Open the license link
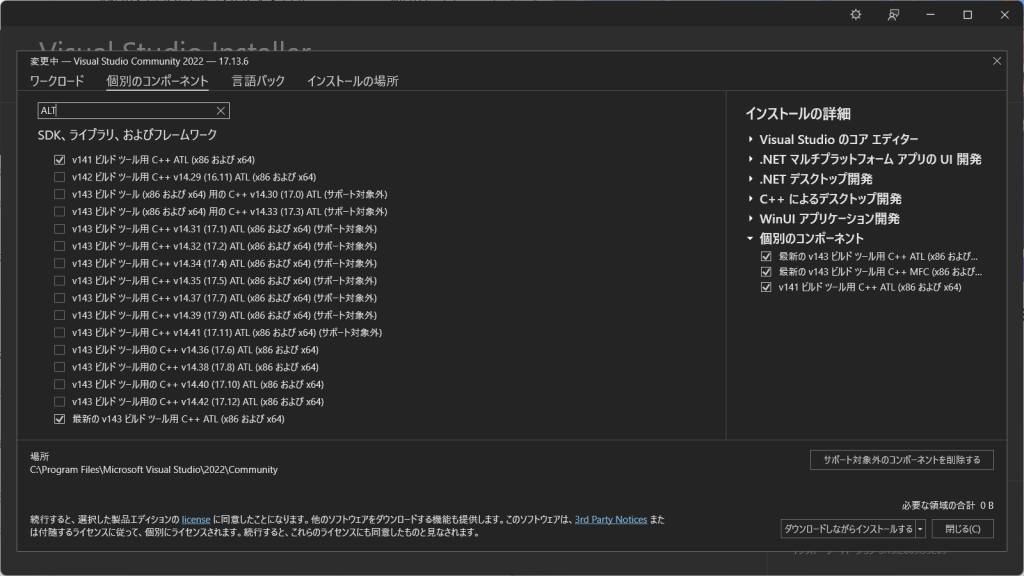This screenshot has width=1024, height=576. pos(196,520)
